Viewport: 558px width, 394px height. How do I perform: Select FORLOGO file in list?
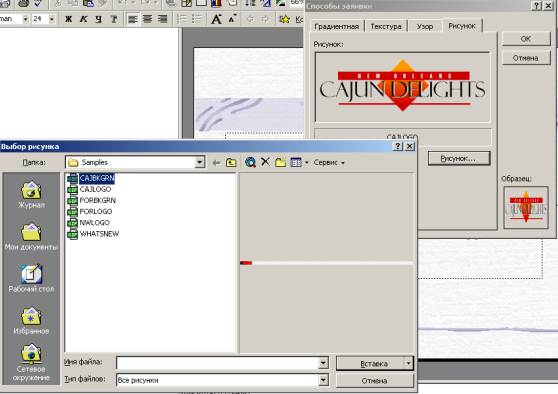(x=90, y=211)
